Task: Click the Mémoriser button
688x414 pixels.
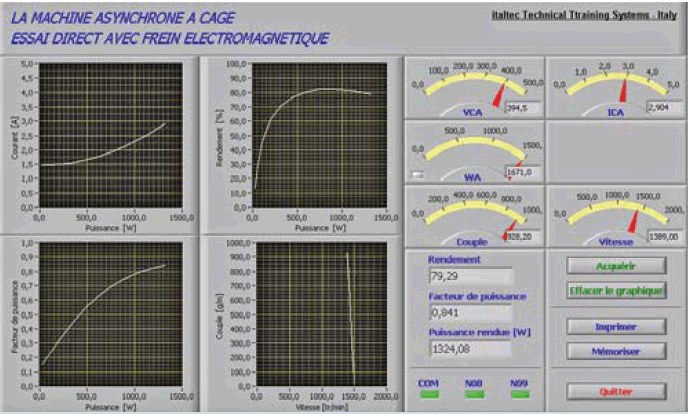Action: point(616,351)
